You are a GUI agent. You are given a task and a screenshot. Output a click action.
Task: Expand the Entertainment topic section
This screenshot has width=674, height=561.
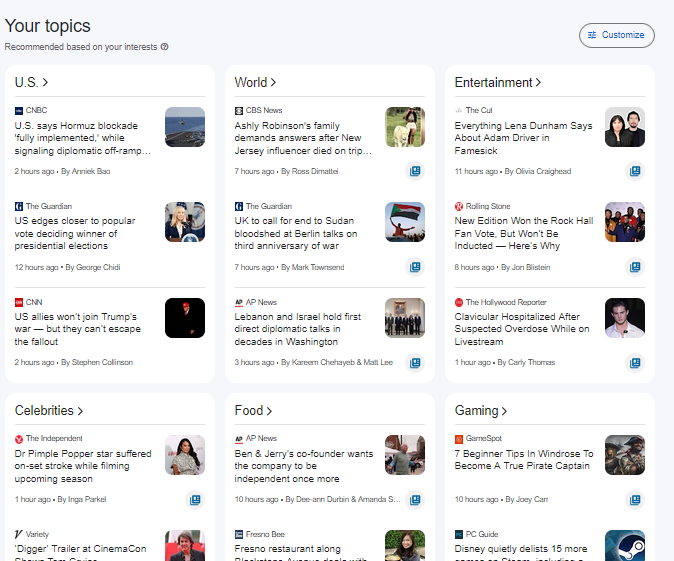(x=497, y=82)
